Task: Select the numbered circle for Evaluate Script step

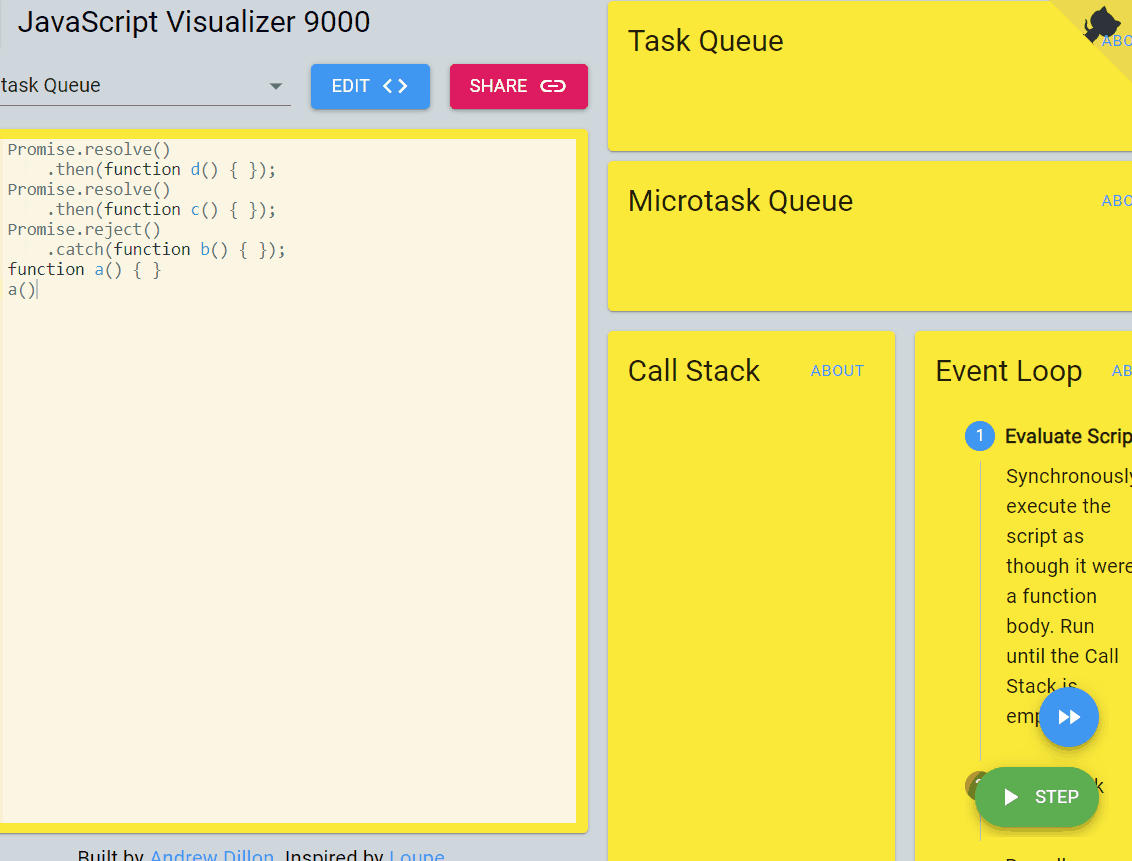Action: pyautogui.click(x=979, y=435)
